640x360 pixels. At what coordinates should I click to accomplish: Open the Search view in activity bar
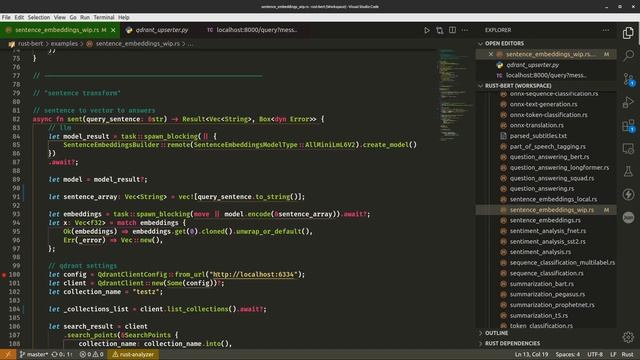click(628, 56)
